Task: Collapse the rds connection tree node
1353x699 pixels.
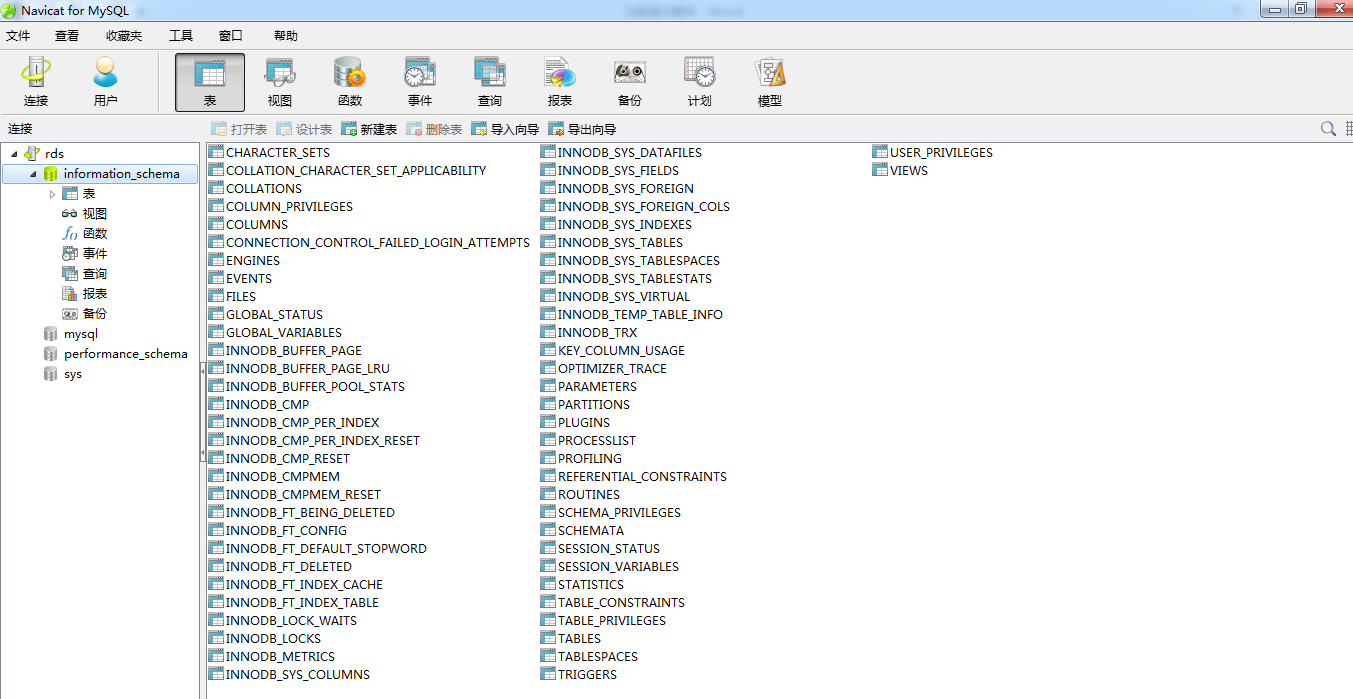Action: click(14, 154)
